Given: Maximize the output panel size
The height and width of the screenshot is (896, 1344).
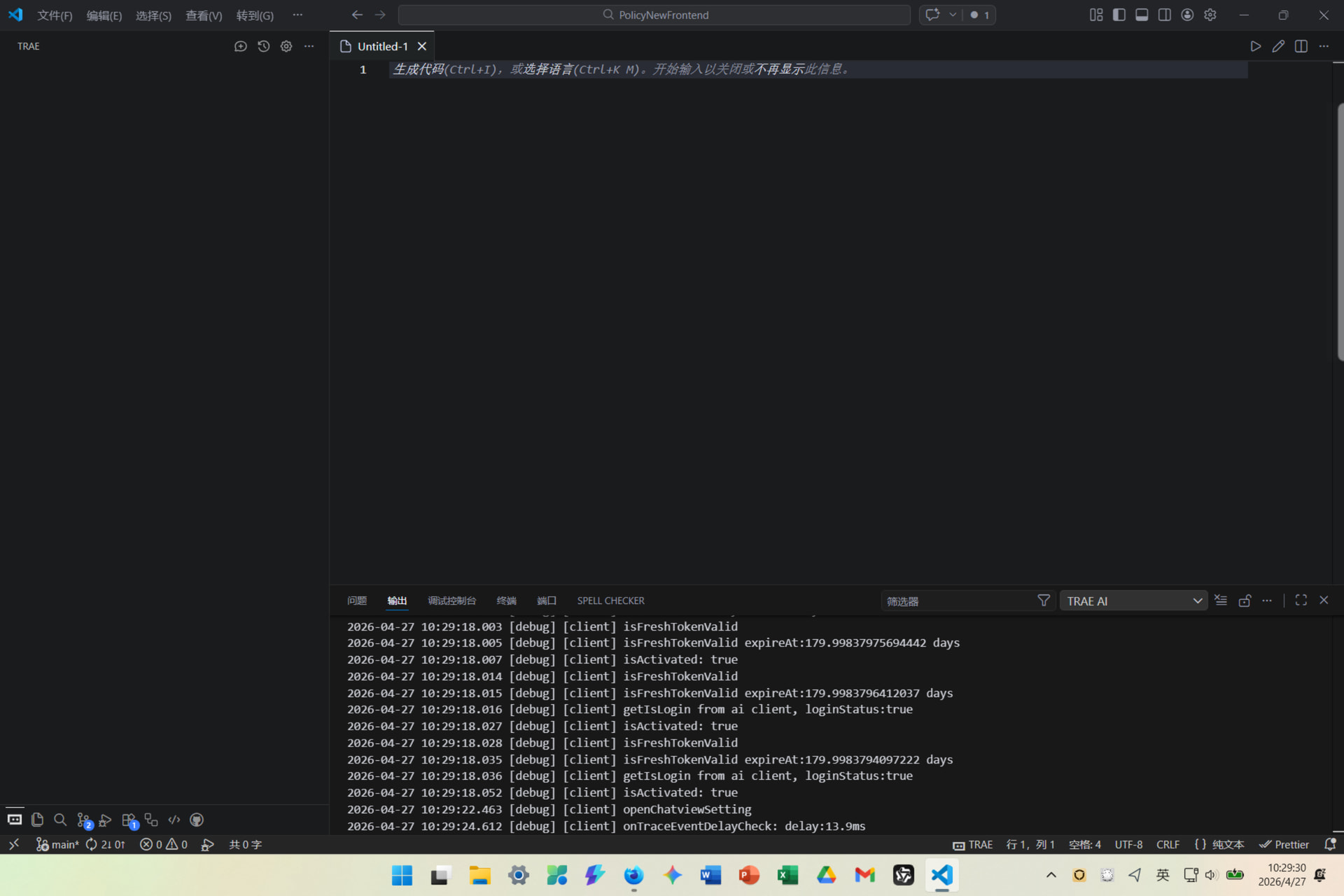Looking at the screenshot, I should coord(1301,601).
